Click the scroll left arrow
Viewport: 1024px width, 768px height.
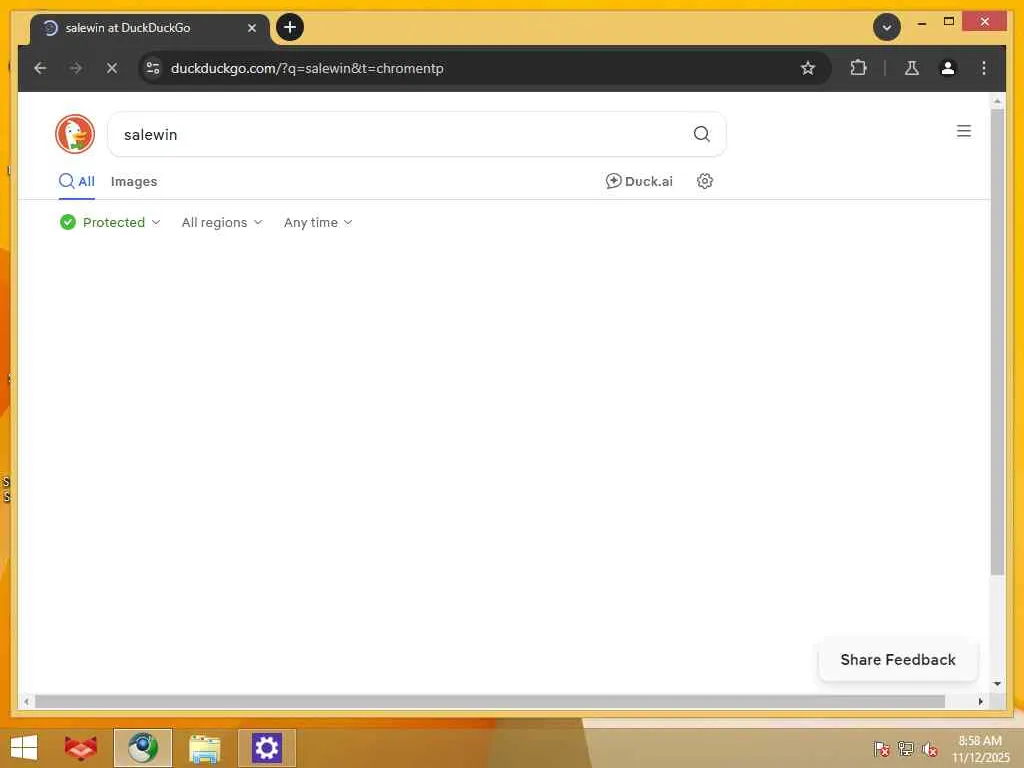tap(26, 701)
